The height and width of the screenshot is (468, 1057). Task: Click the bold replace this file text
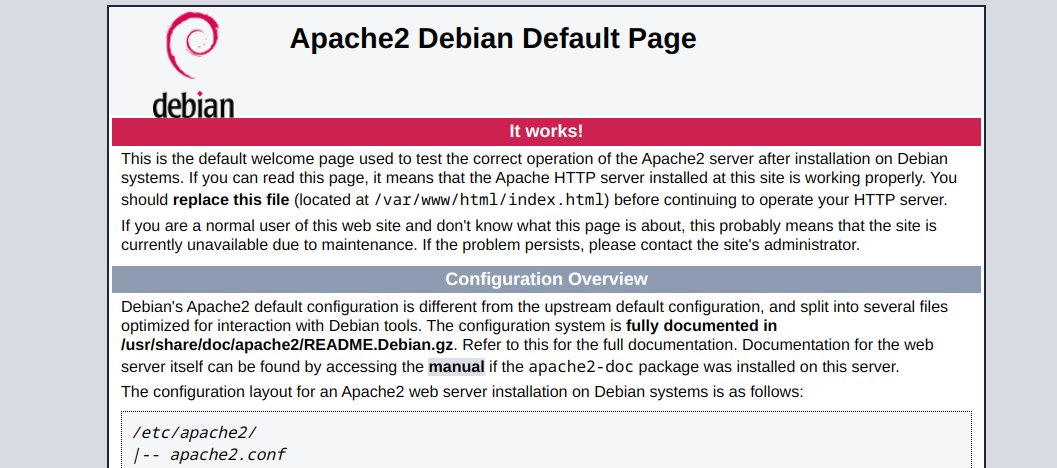231,200
